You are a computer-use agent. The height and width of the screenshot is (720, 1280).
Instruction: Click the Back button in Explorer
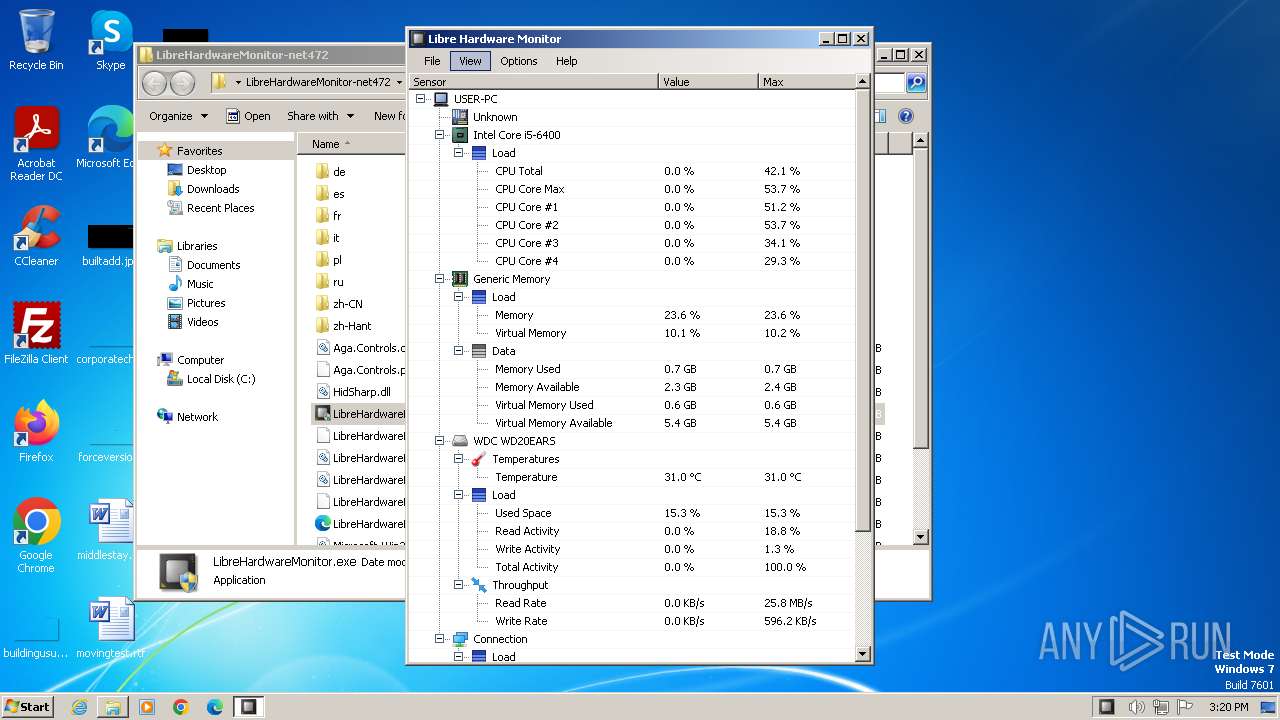154,82
